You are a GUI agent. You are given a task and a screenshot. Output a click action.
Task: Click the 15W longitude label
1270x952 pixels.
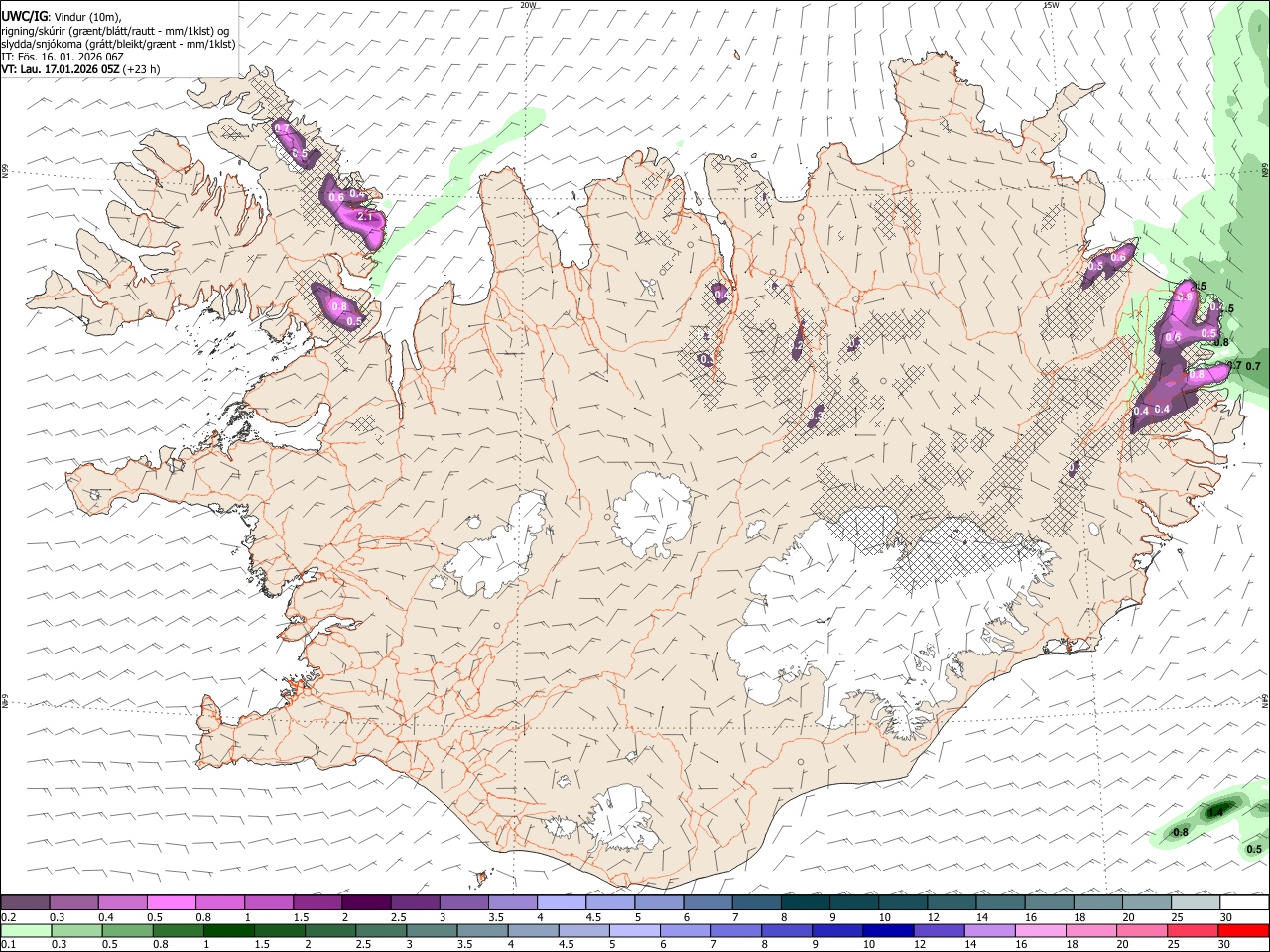click(1051, 5)
